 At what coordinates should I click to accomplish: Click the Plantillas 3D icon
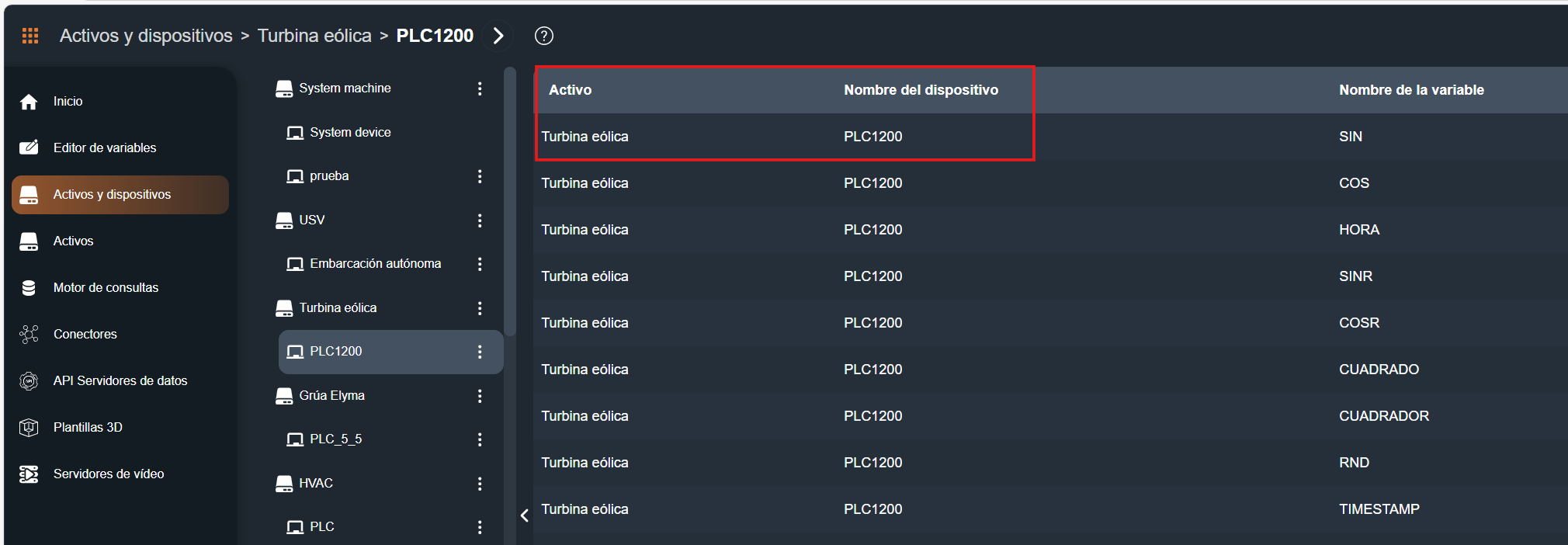[29, 428]
